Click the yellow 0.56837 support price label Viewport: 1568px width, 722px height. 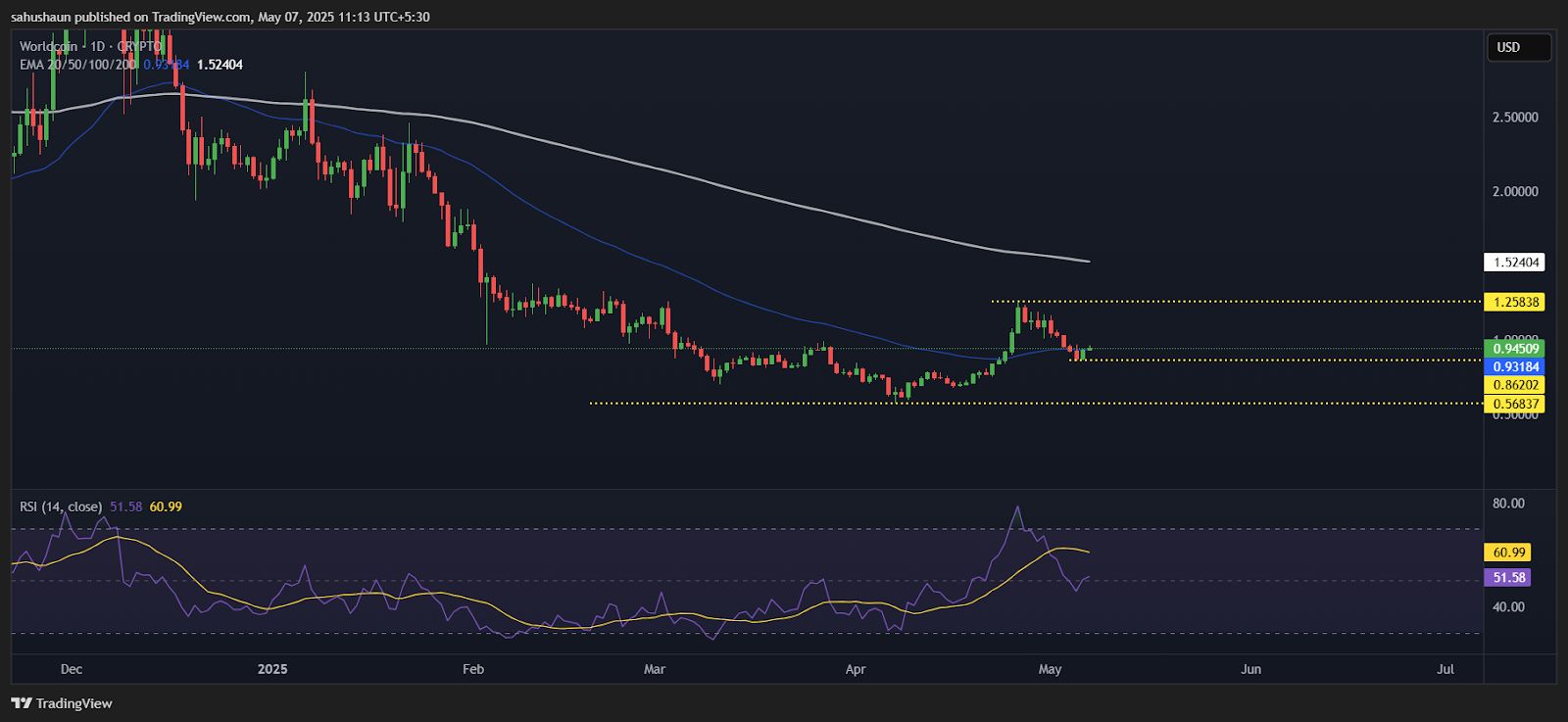[1514, 404]
